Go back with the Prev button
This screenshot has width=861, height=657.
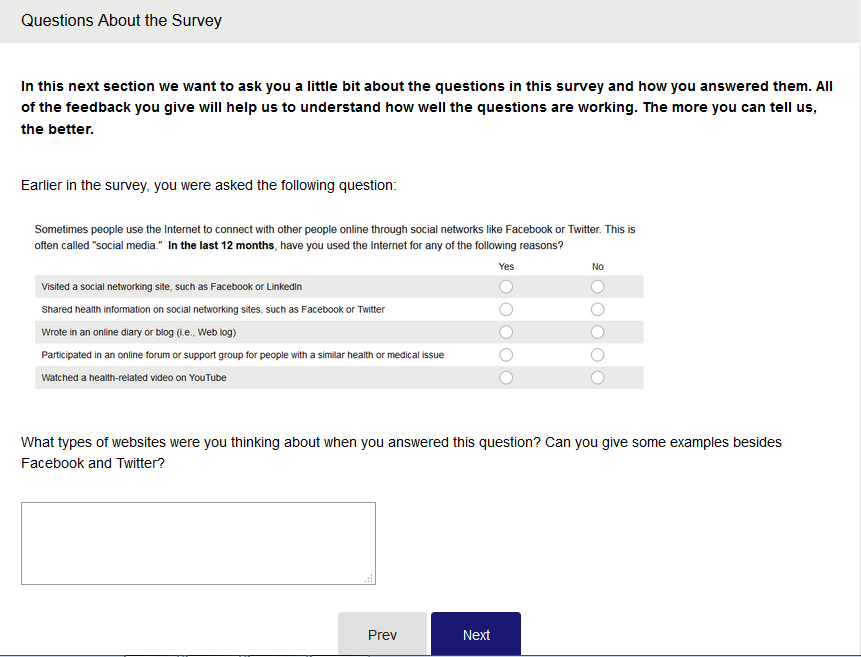click(382, 635)
